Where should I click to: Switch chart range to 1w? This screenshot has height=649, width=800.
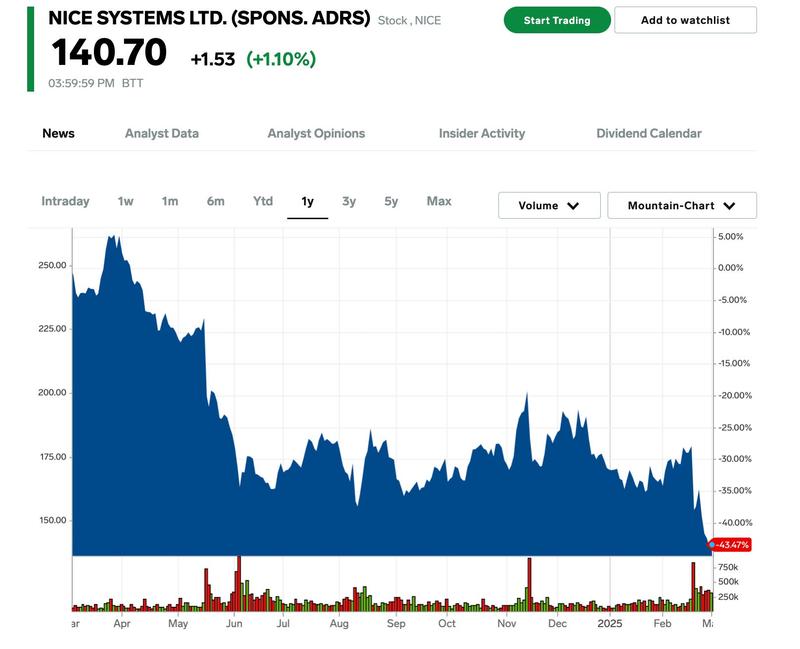(125, 201)
